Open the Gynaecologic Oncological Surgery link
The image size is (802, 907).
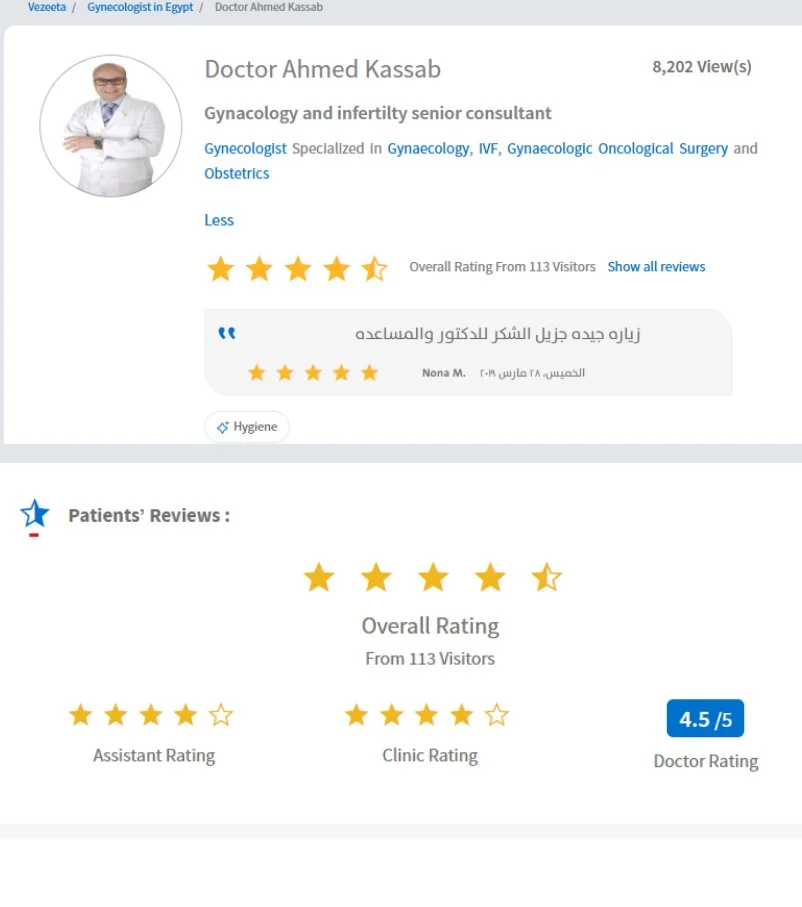[617, 148]
